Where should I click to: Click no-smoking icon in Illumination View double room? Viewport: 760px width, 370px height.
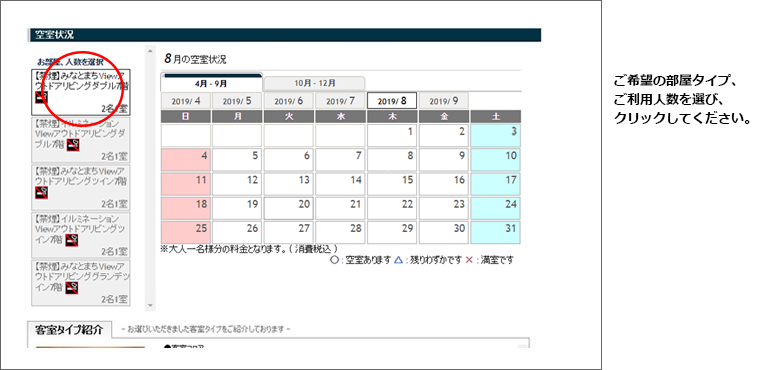click(x=73, y=145)
